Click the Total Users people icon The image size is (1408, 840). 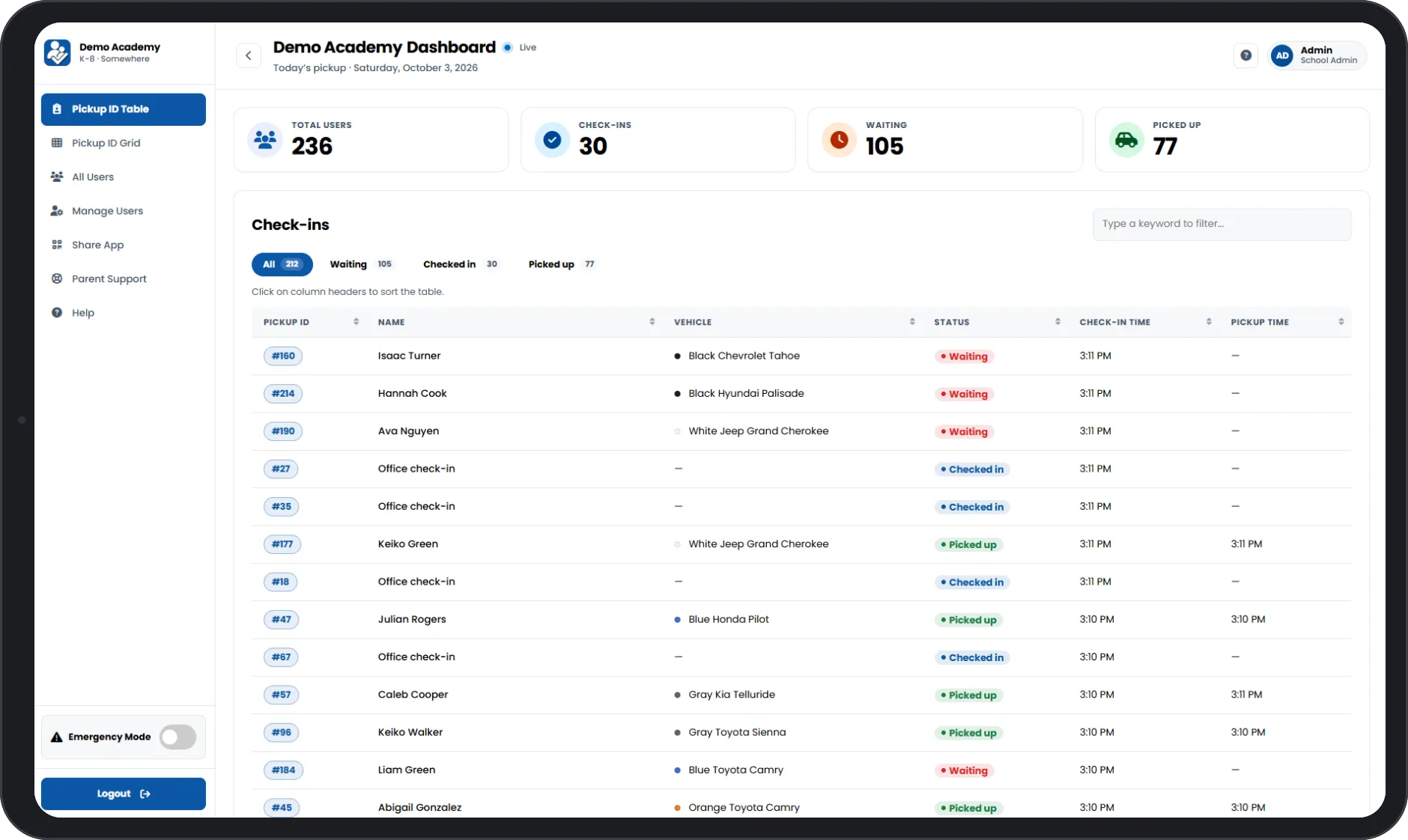pos(265,140)
